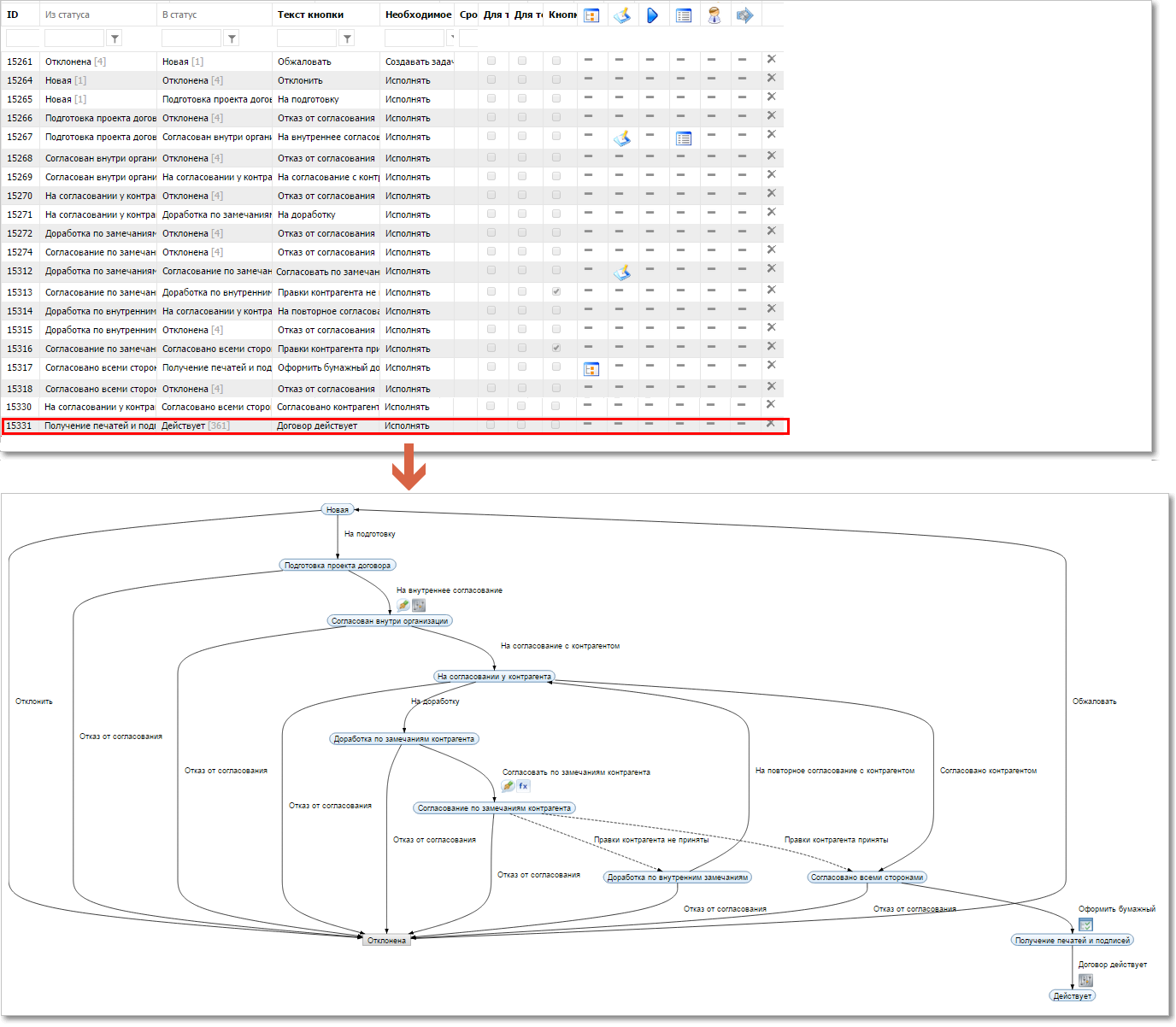The image size is (1176, 1027).
Task: Expand the 'Необходимое' filter dropdown arrow
Action: [450, 38]
